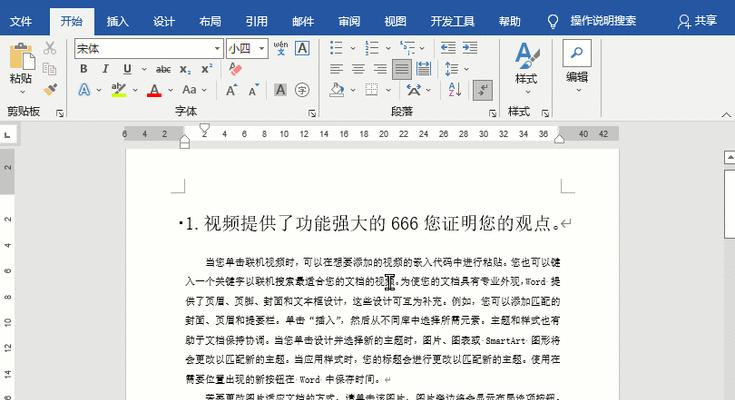Screen dimensions: 735x400
Task: Switch to the 布局 Layout tab
Action: pos(210,22)
